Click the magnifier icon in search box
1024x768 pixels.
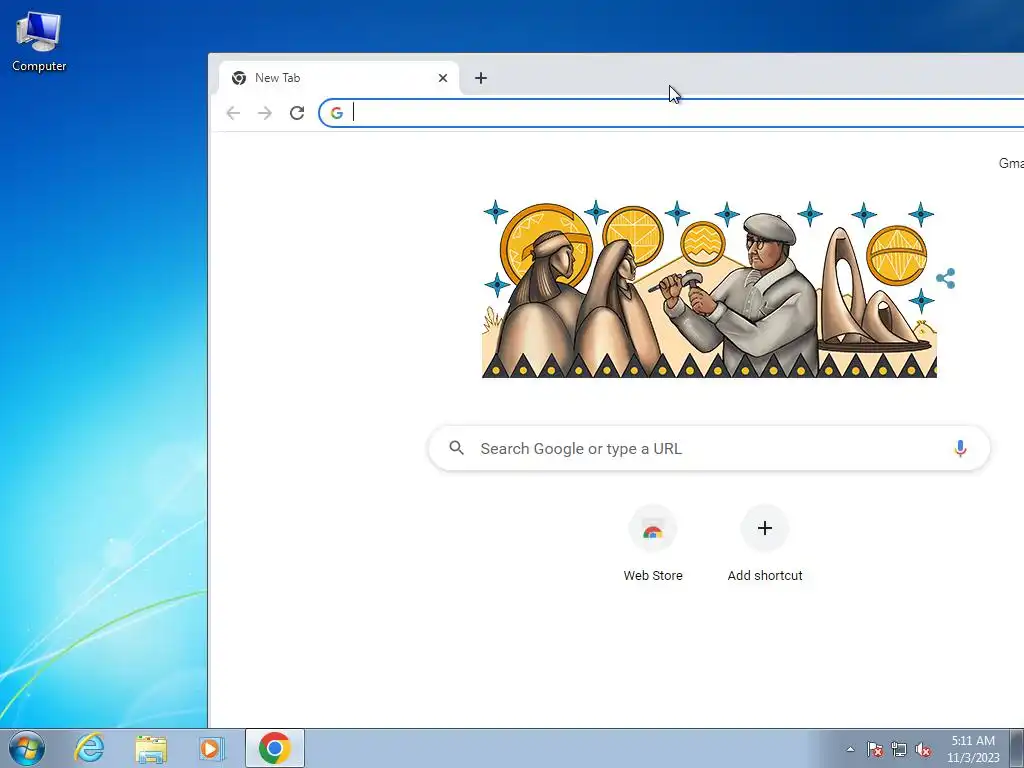pyautogui.click(x=456, y=448)
